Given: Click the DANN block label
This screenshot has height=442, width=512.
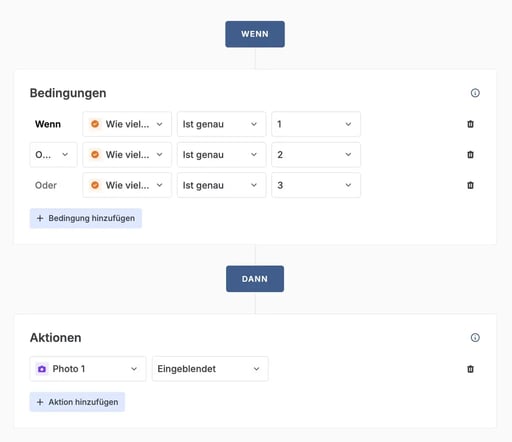Looking at the screenshot, I should [x=255, y=279].
